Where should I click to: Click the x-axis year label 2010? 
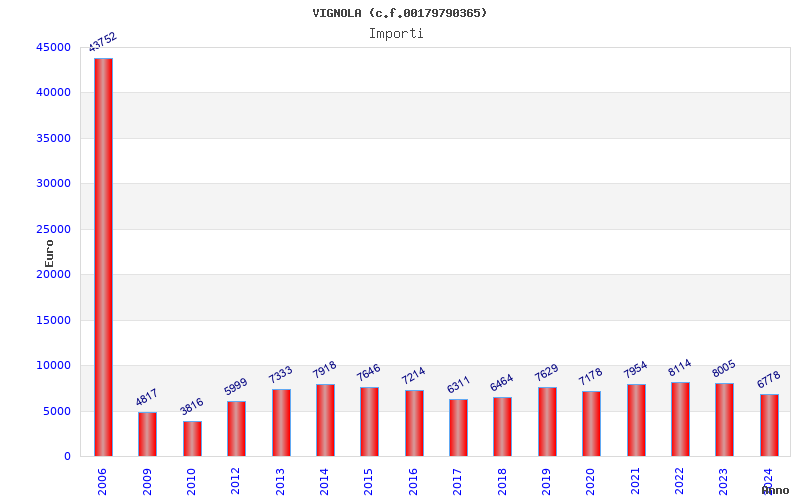pyautogui.click(x=191, y=482)
